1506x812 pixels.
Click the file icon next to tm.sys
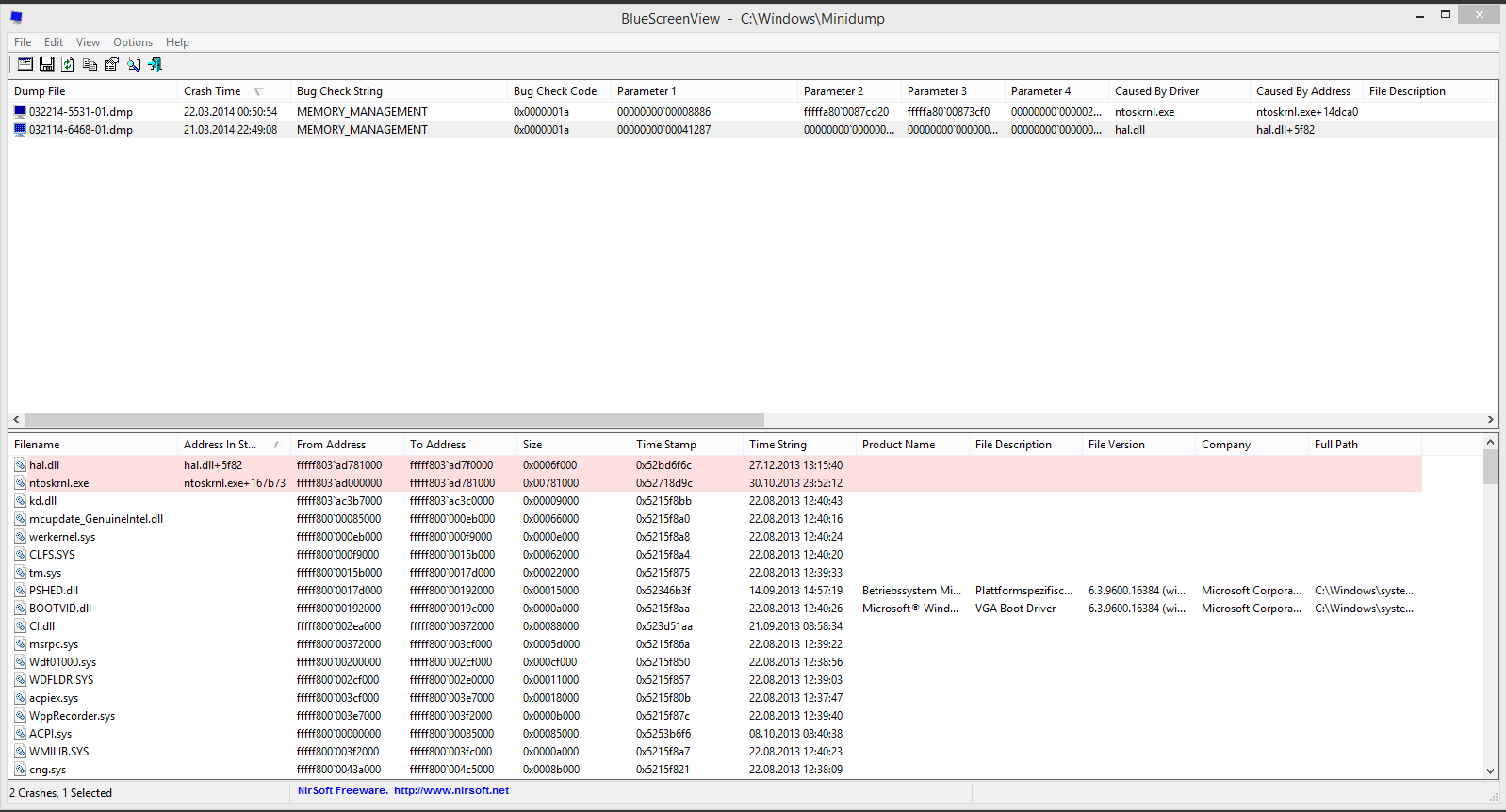click(x=20, y=573)
